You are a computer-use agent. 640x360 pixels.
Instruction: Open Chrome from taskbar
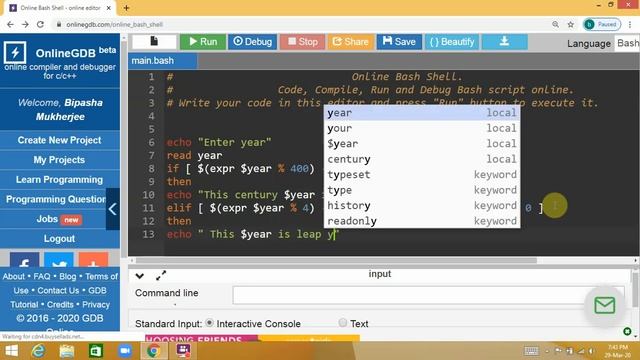153,351
